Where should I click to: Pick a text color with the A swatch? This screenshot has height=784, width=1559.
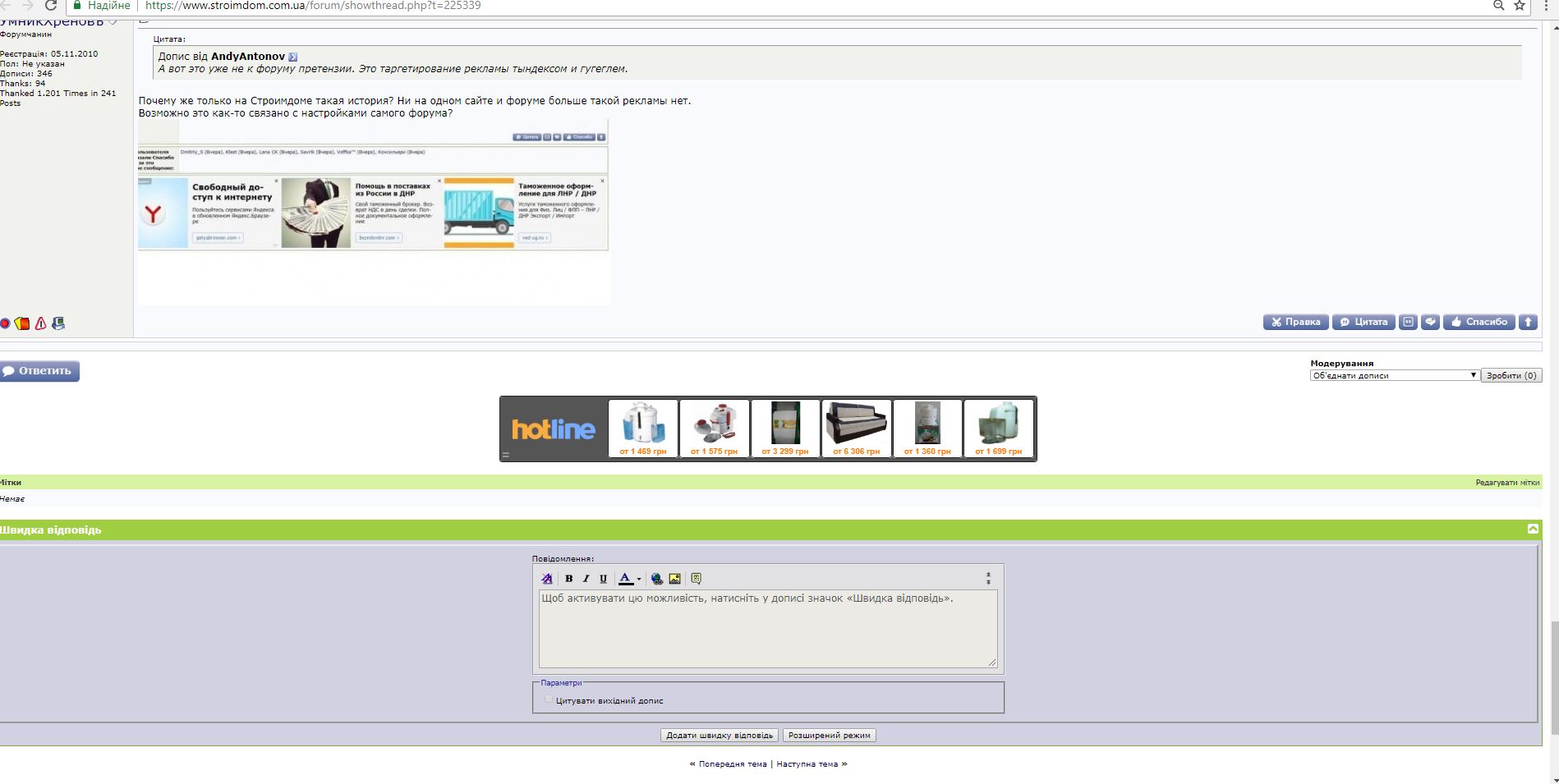coord(624,579)
